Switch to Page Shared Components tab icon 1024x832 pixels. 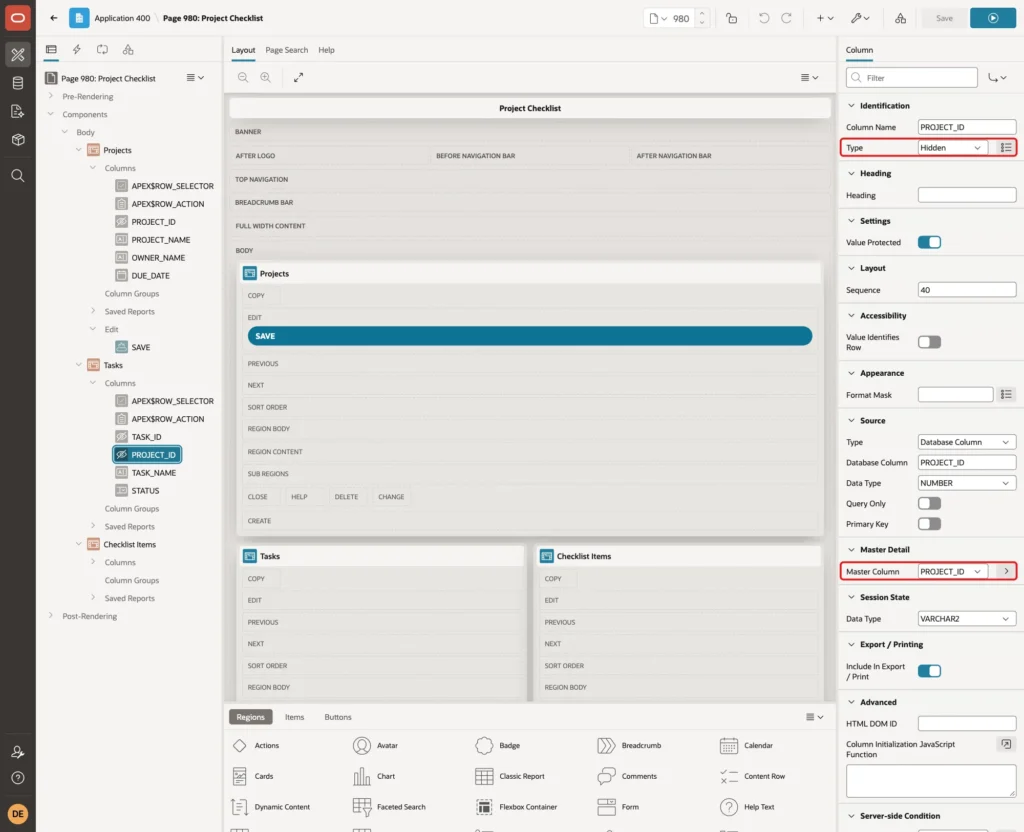coord(128,50)
